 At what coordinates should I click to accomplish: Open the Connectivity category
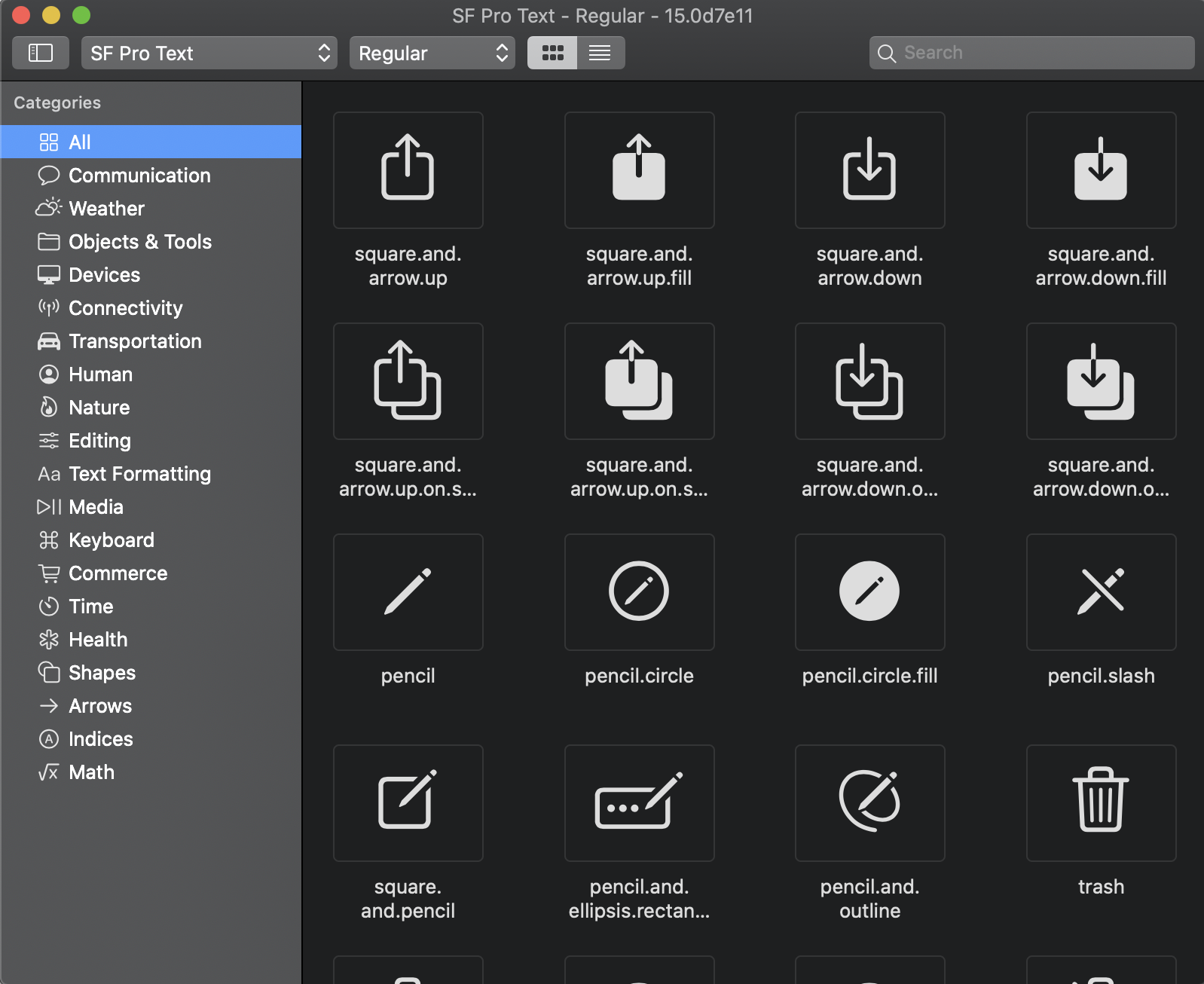coord(151,307)
